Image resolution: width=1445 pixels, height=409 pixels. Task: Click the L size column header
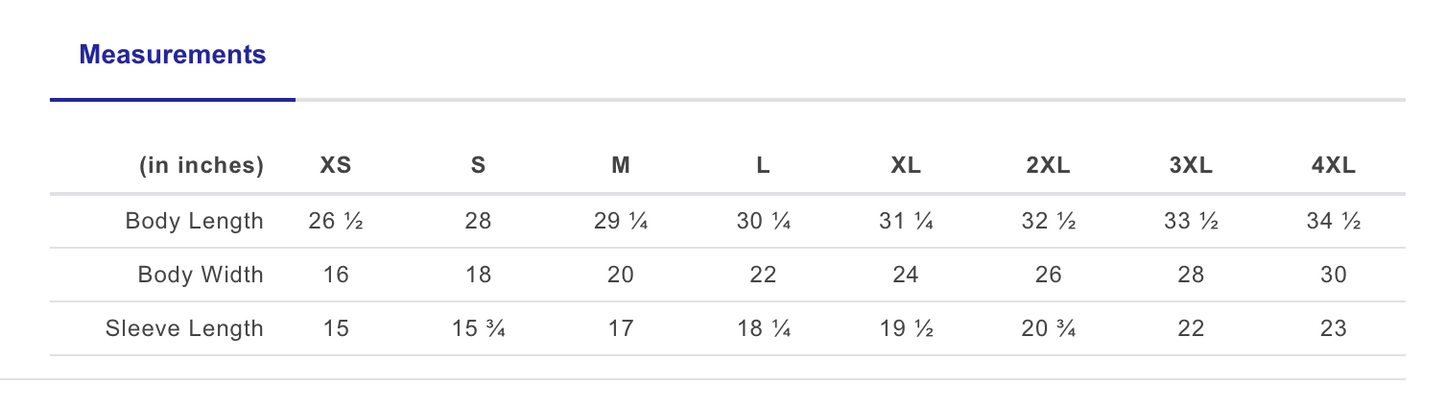point(763,166)
